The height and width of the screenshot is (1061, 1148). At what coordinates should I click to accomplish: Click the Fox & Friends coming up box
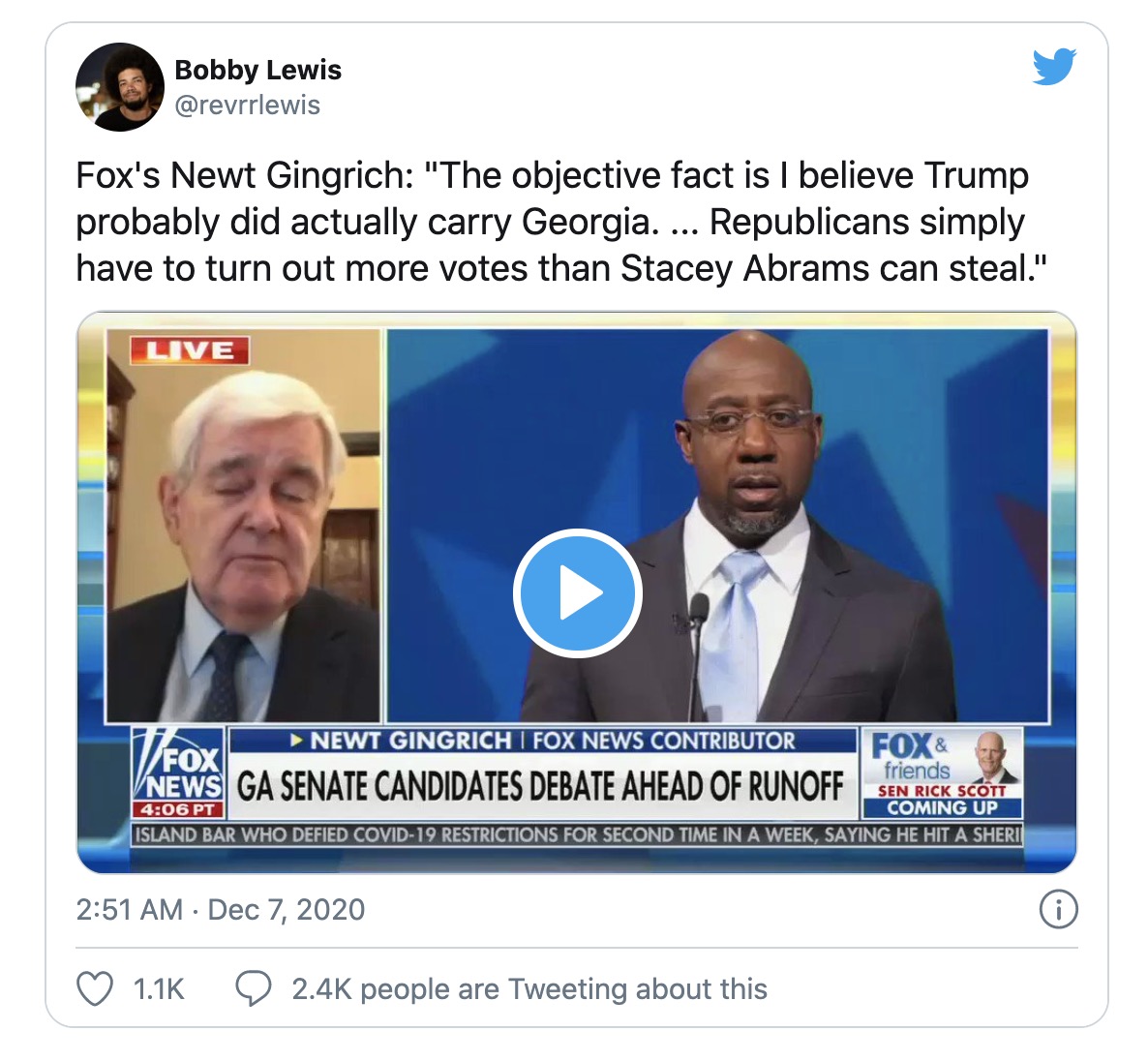point(943,773)
